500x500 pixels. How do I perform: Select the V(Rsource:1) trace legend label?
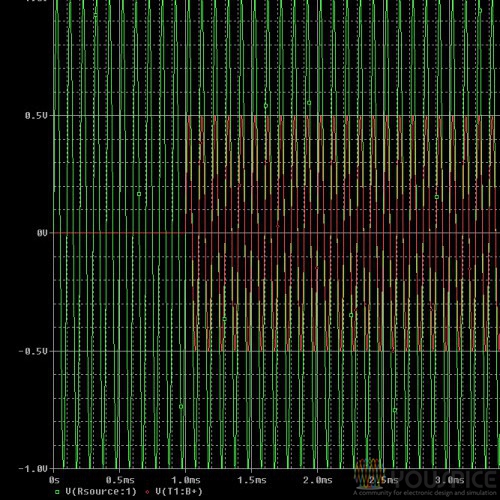pyautogui.click(x=101, y=491)
